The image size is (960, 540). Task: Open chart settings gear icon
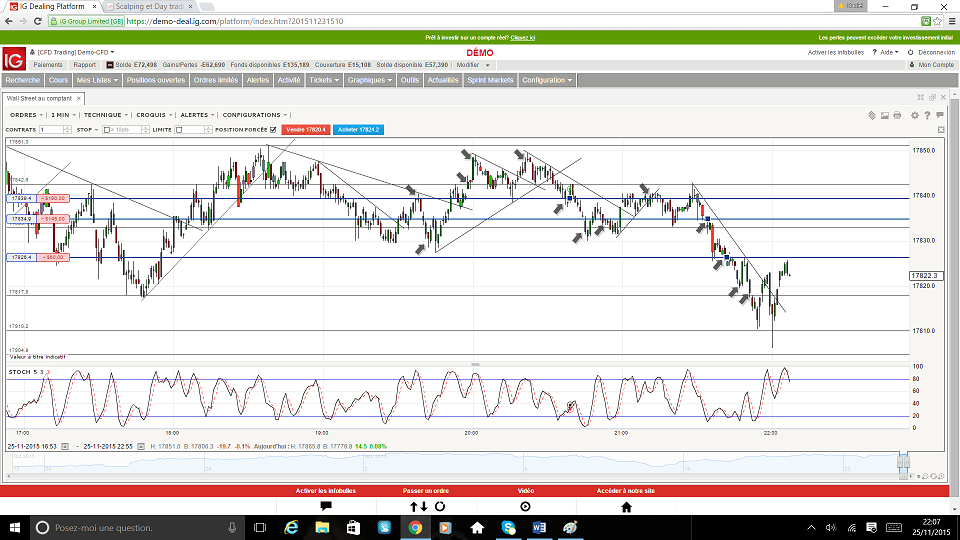[x=914, y=115]
